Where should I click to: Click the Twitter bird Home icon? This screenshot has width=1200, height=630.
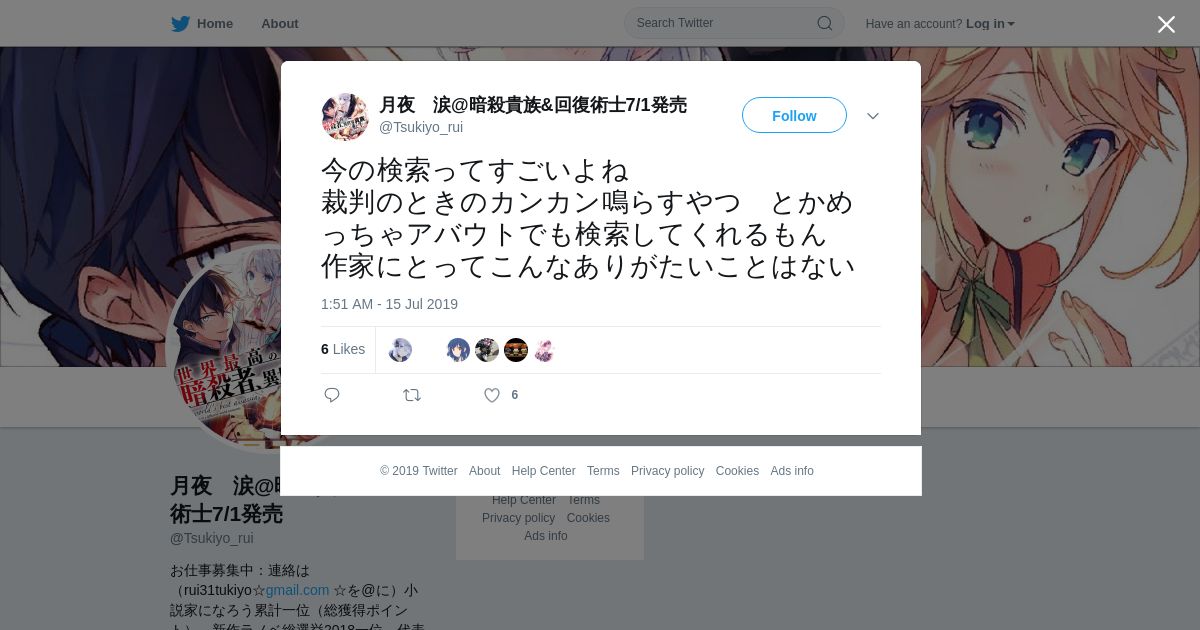[180, 24]
